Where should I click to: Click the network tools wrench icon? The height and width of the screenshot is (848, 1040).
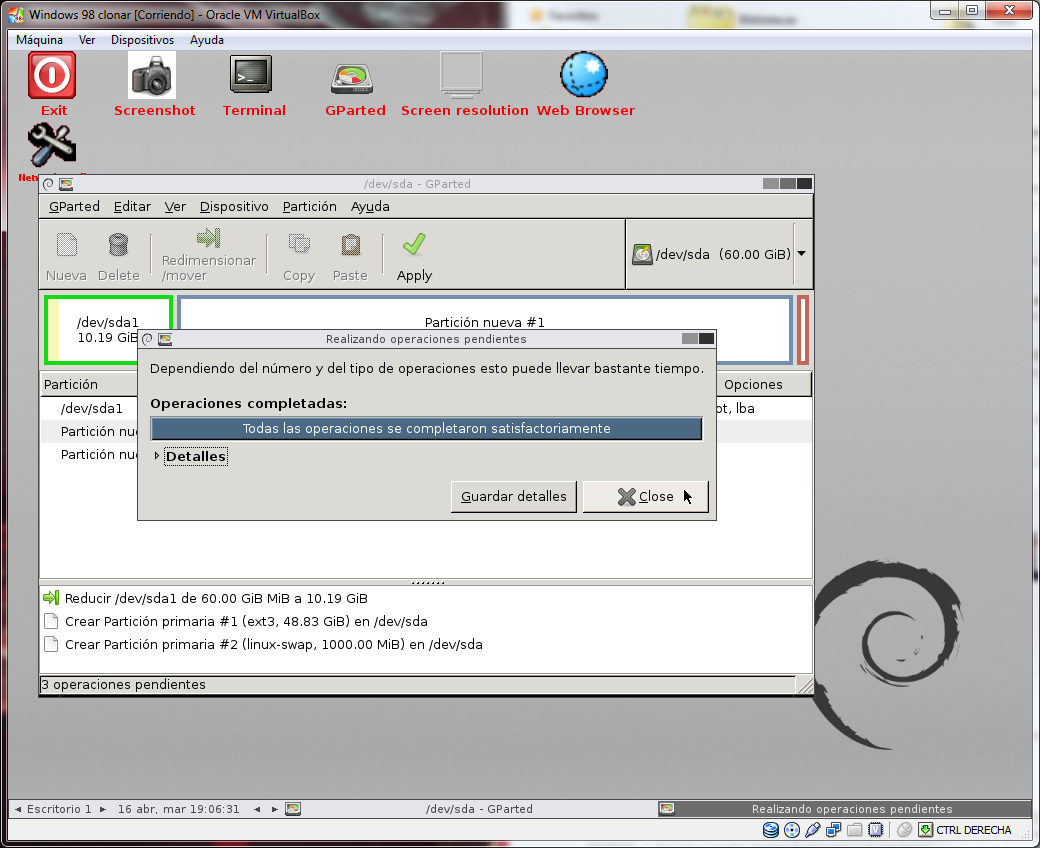[52, 146]
